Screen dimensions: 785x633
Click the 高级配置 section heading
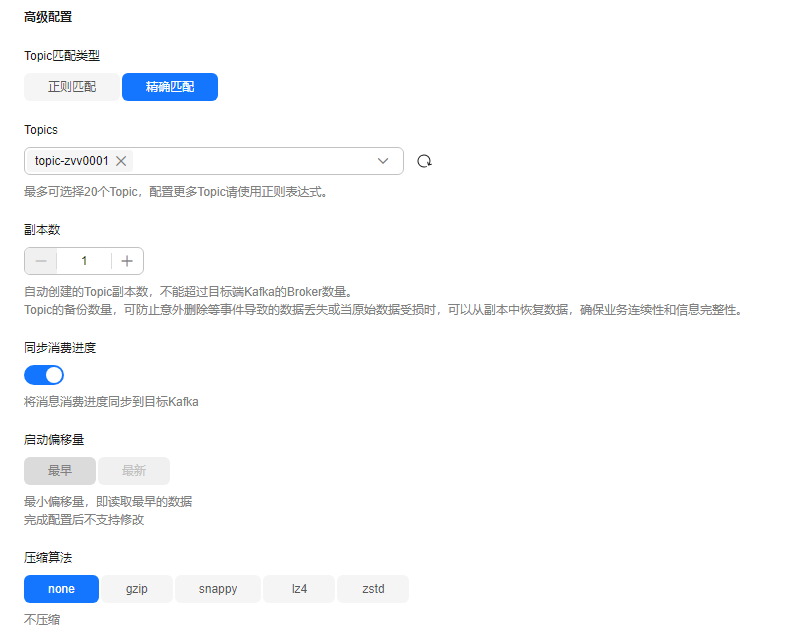coord(48,17)
